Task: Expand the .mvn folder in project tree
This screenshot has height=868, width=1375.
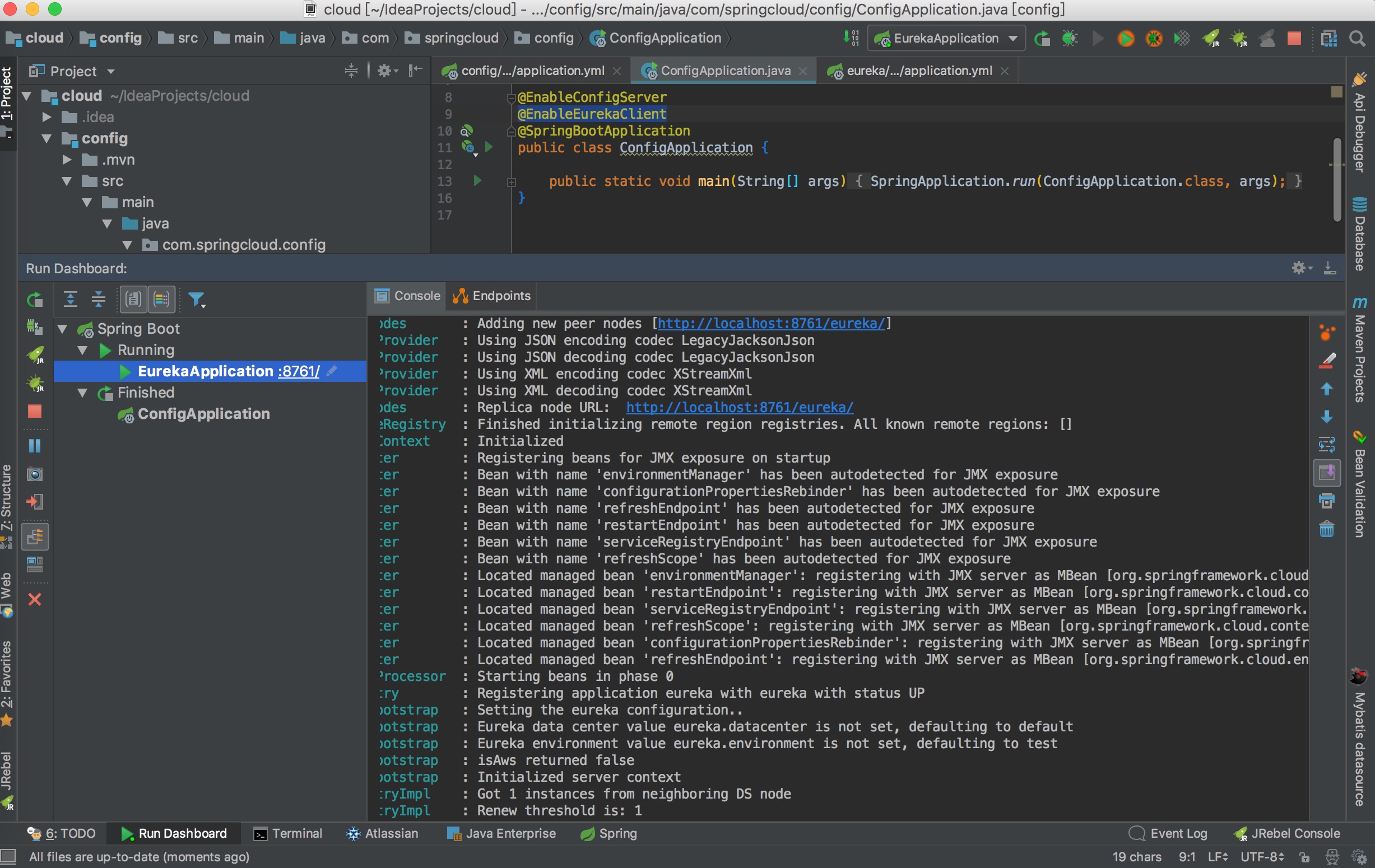Action: [x=67, y=160]
